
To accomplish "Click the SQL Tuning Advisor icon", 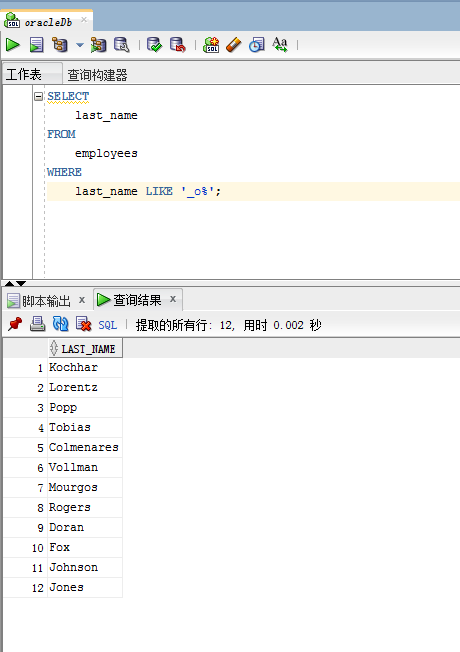I will pyautogui.click(x=121, y=44).
